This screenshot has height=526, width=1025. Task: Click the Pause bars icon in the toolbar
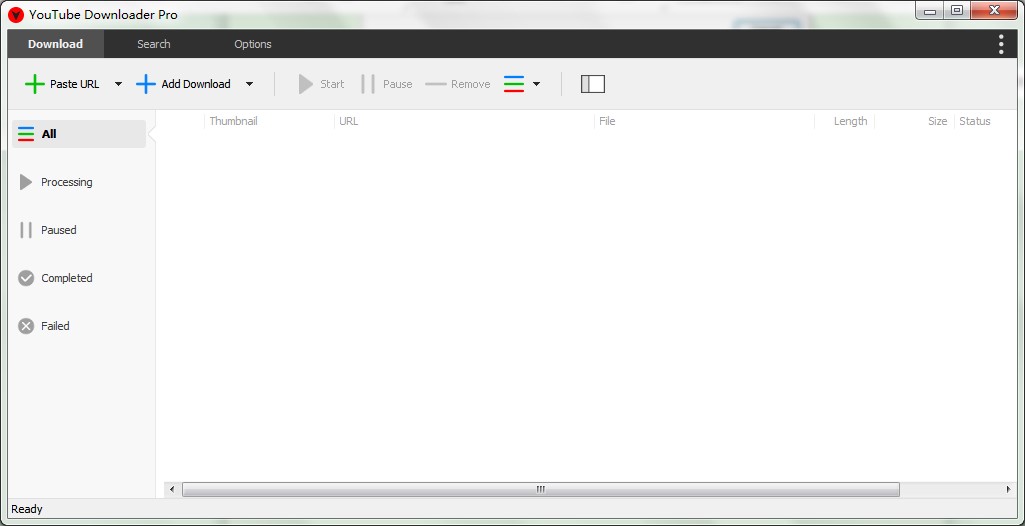[368, 84]
